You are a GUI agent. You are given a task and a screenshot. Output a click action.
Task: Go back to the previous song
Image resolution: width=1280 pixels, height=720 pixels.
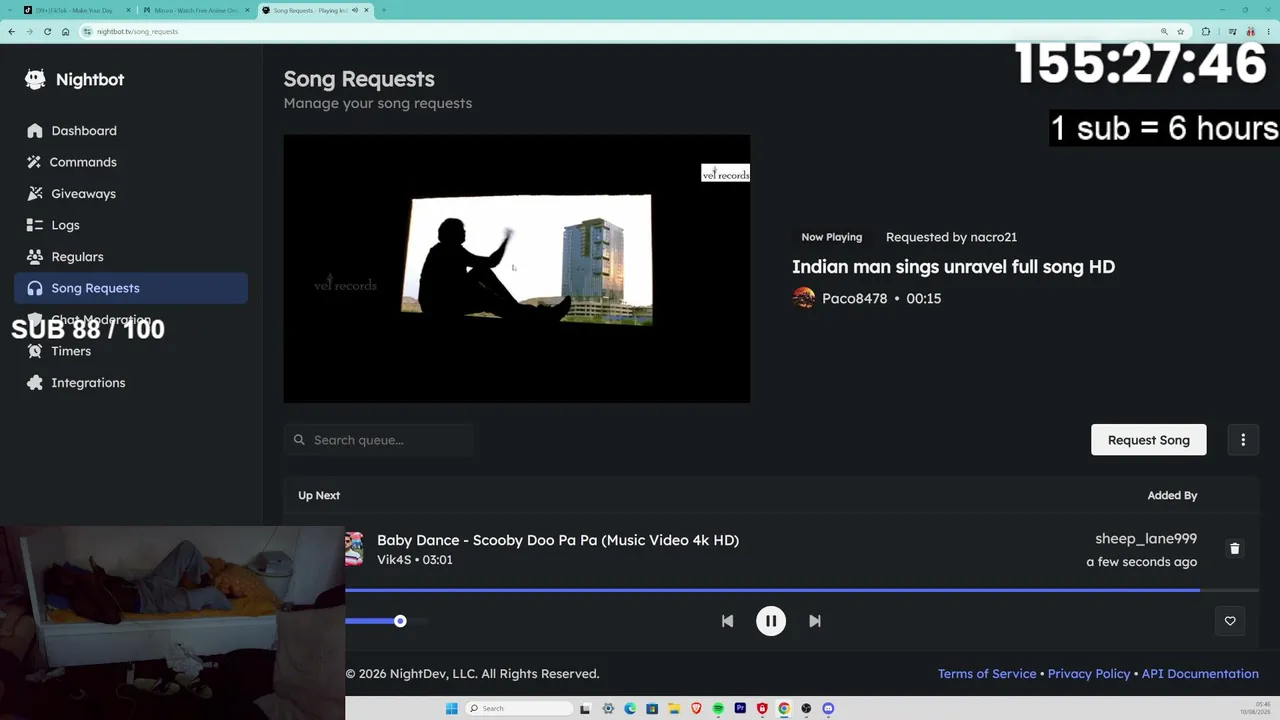tap(727, 621)
